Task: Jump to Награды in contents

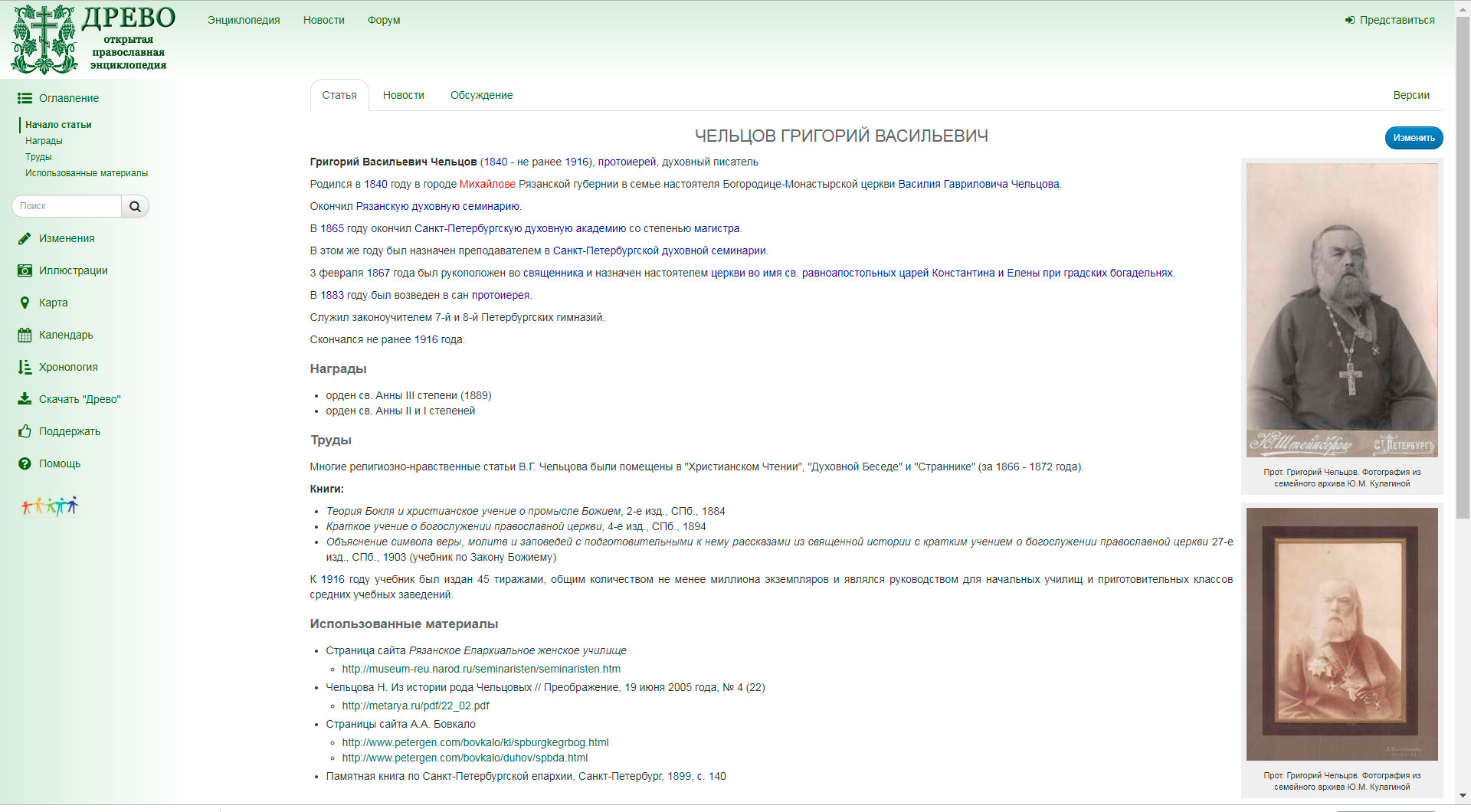Action: (44, 141)
